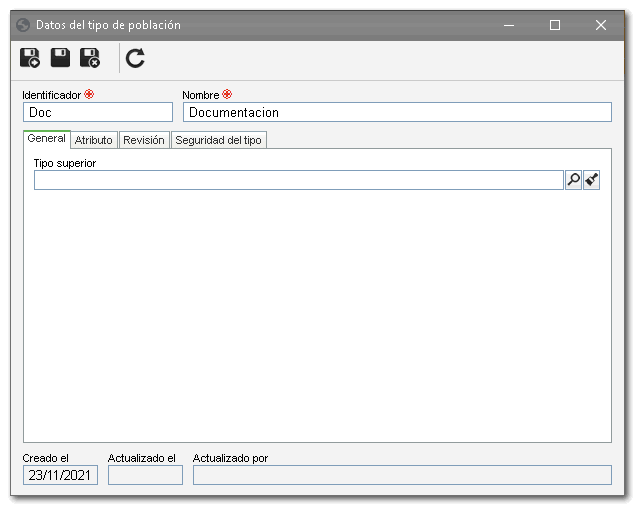
Task: Switch to the Atributo tab
Action: tap(94, 140)
